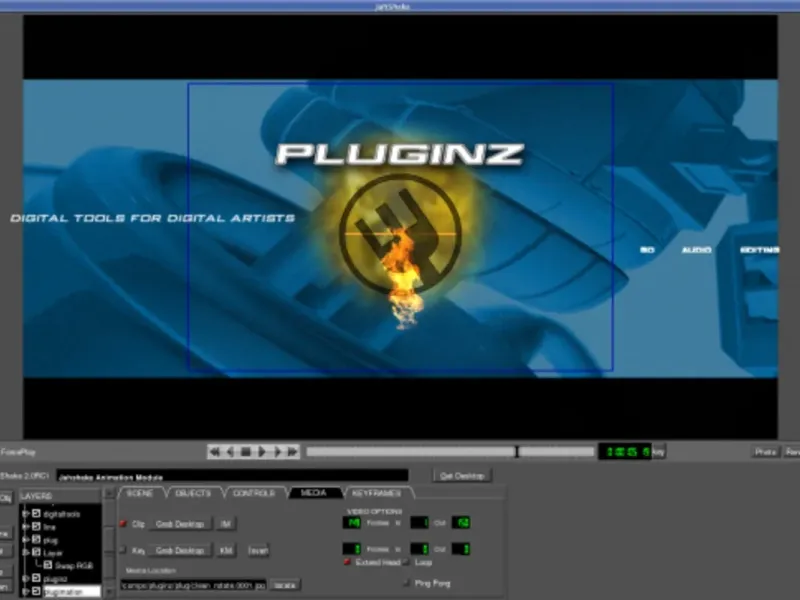
Task: Enable the Loop checkbox
Action: [407, 562]
